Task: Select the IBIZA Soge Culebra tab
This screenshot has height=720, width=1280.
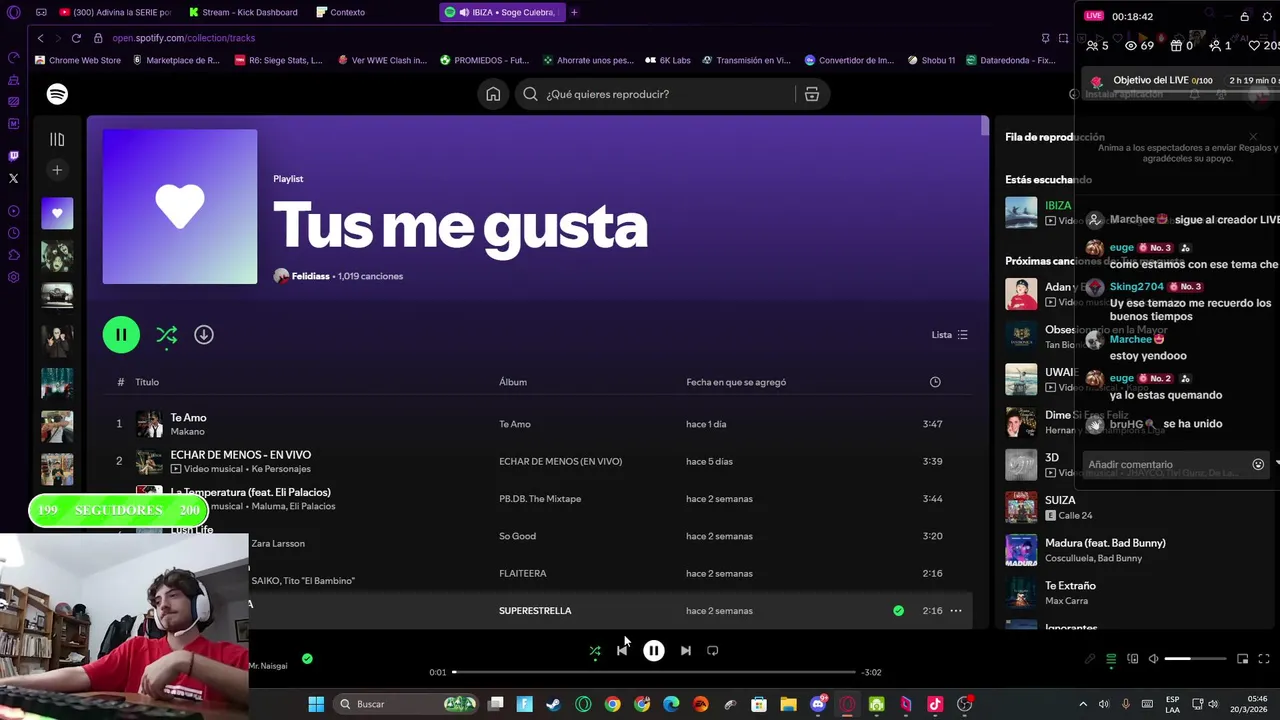Action: [x=502, y=12]
